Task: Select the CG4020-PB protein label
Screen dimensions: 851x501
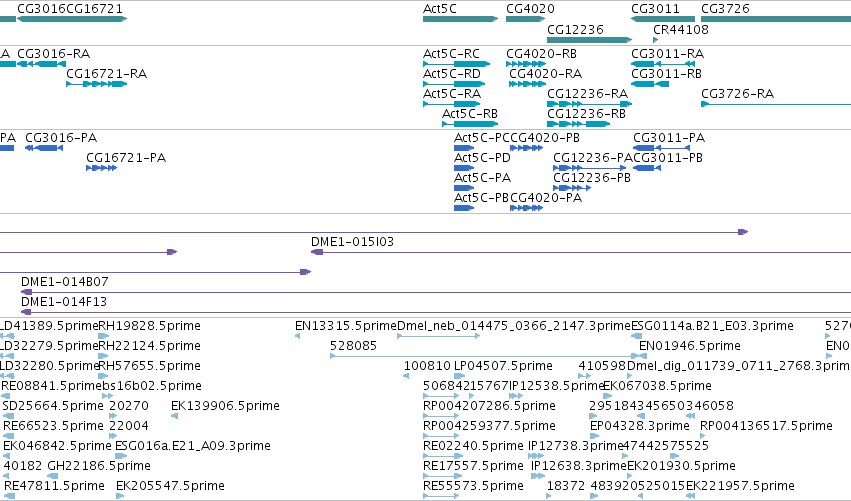Action: click(x=545, y=138)
